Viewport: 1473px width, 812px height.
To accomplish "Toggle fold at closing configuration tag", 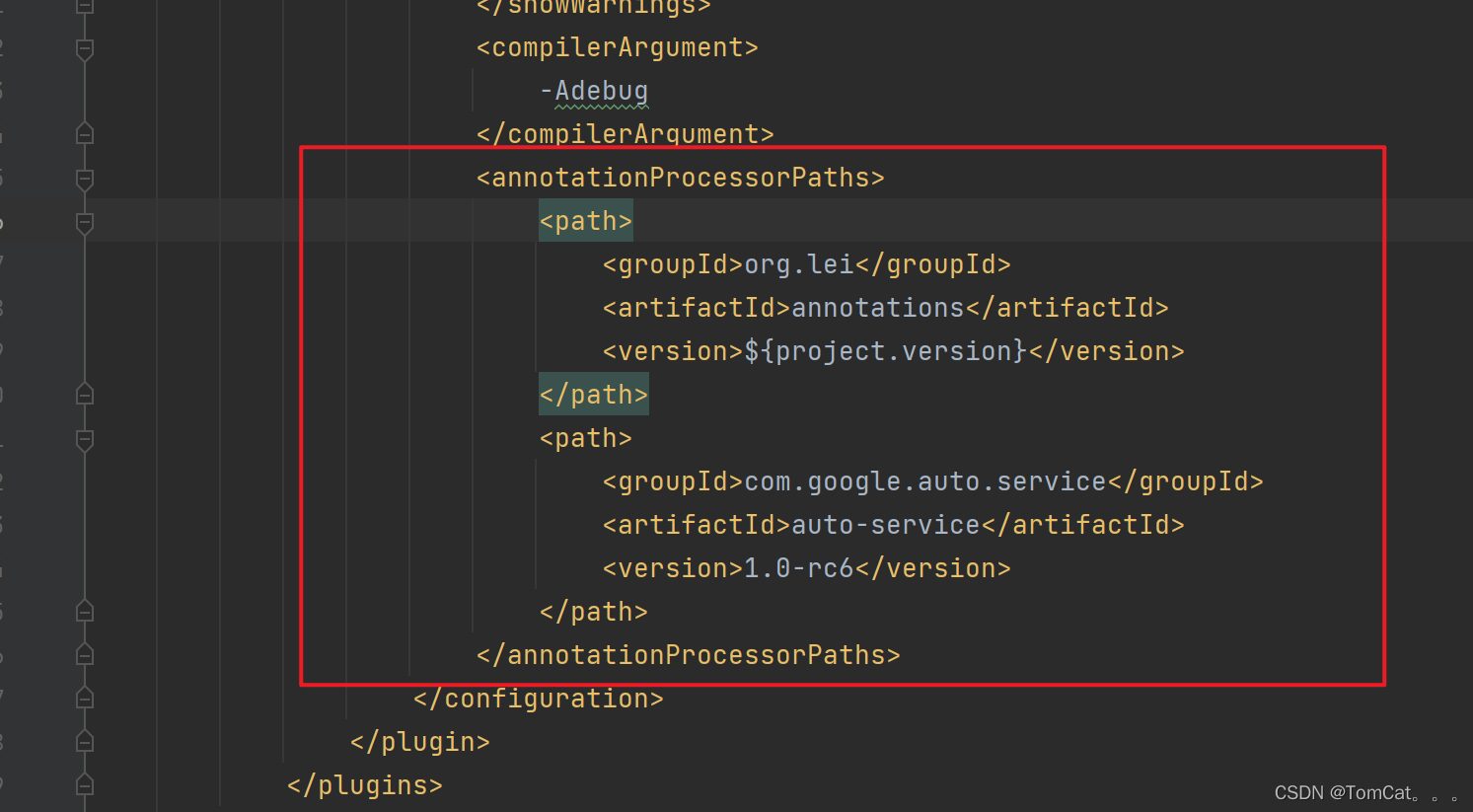I will point(85,698).
